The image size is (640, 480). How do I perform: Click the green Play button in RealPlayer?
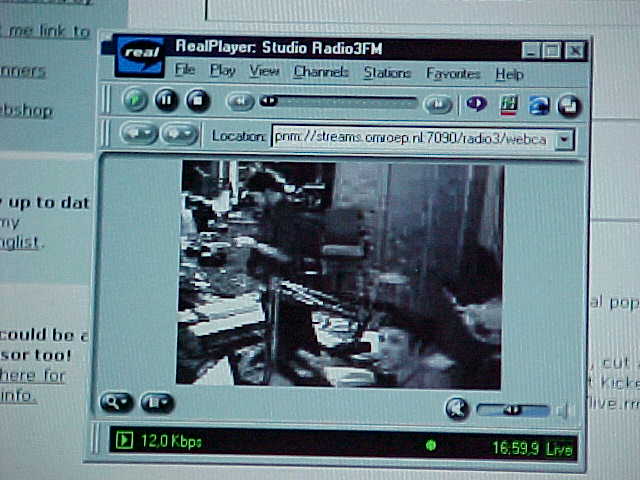pos(136,100)
